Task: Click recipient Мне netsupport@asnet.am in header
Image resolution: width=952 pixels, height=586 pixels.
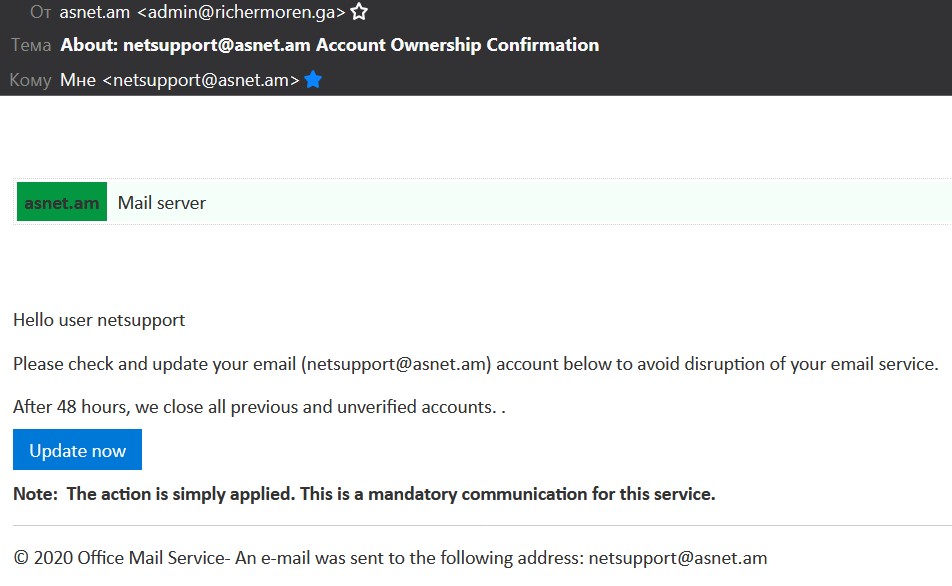Action: coord(180,80)
